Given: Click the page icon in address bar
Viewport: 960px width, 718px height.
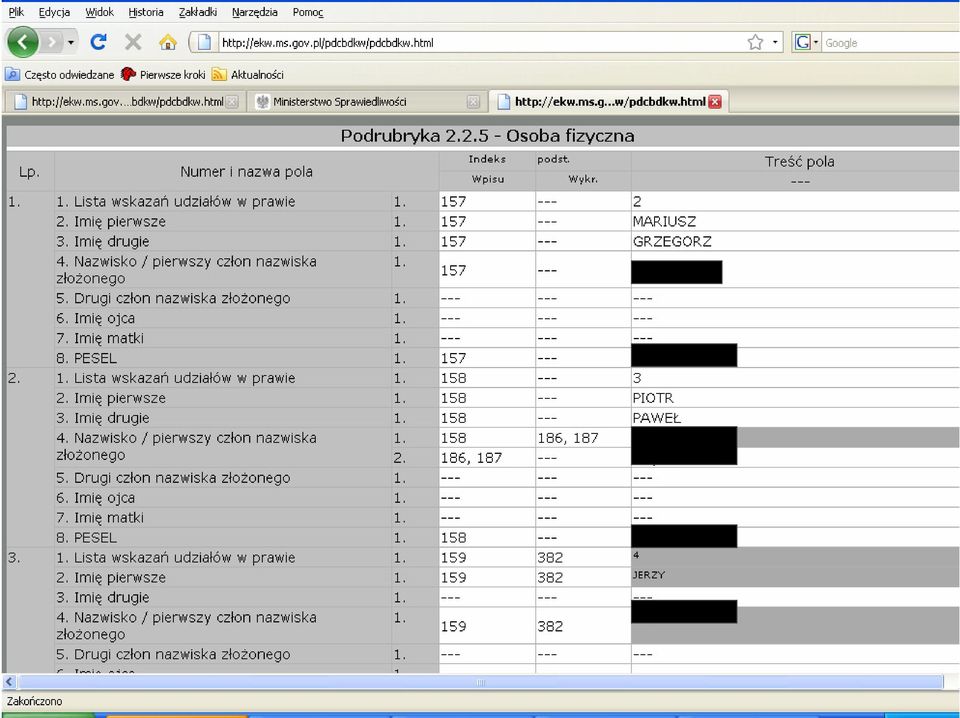Looking at the screenshot, I should pos(204,42).
